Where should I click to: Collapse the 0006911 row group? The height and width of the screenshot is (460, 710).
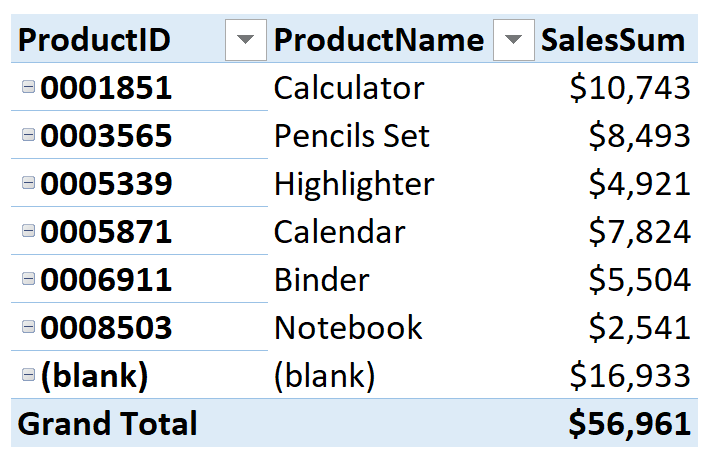[27, 280]
